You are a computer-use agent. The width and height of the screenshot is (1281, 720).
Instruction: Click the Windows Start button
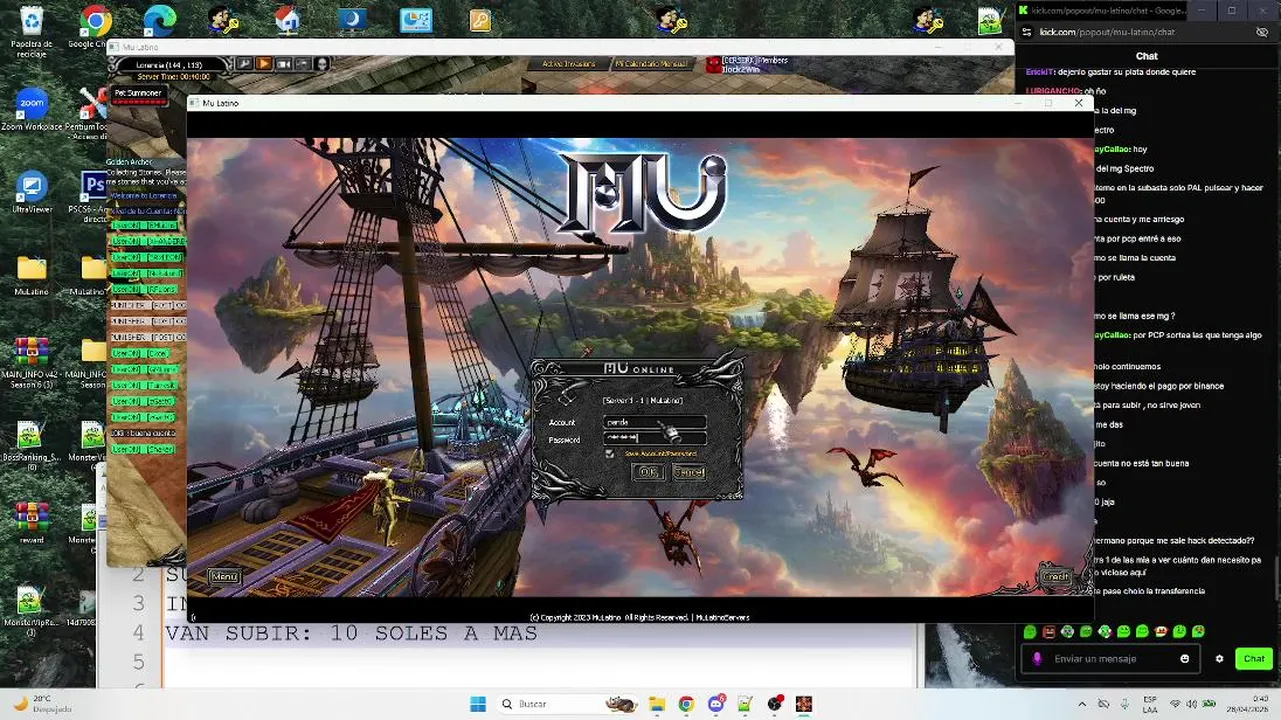(477, 704)
